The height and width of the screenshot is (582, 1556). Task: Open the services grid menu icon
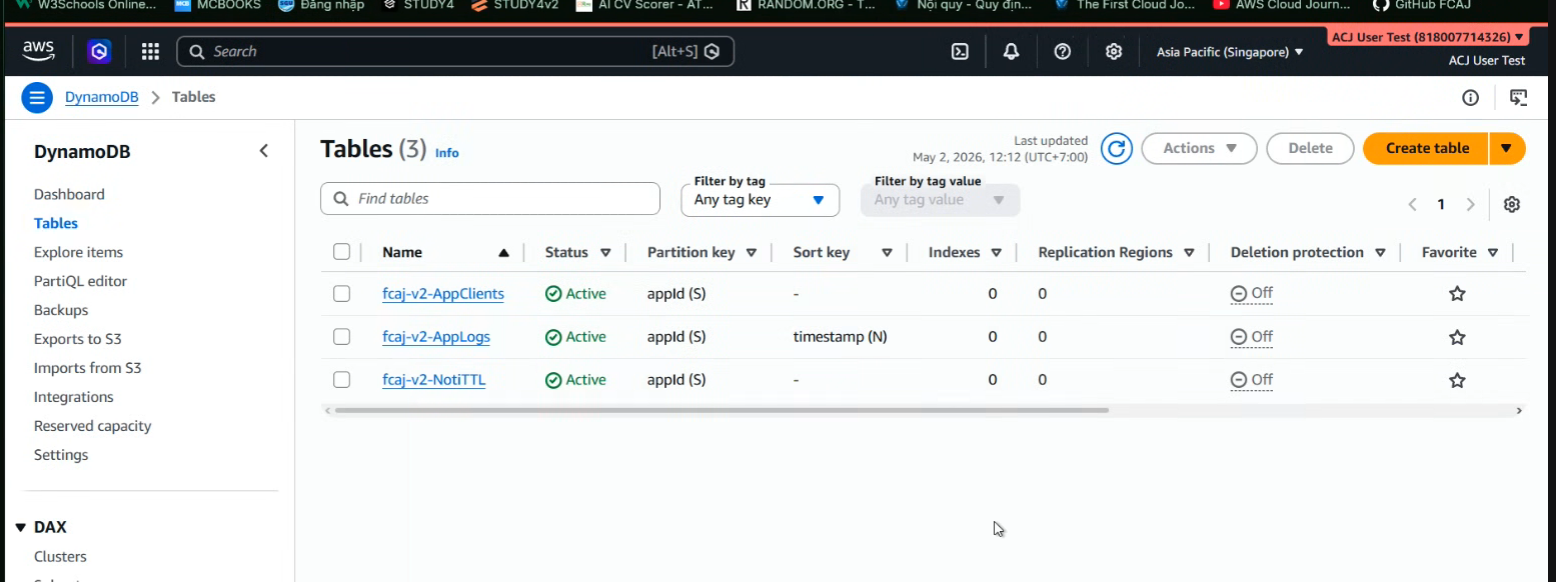[150, 51]
